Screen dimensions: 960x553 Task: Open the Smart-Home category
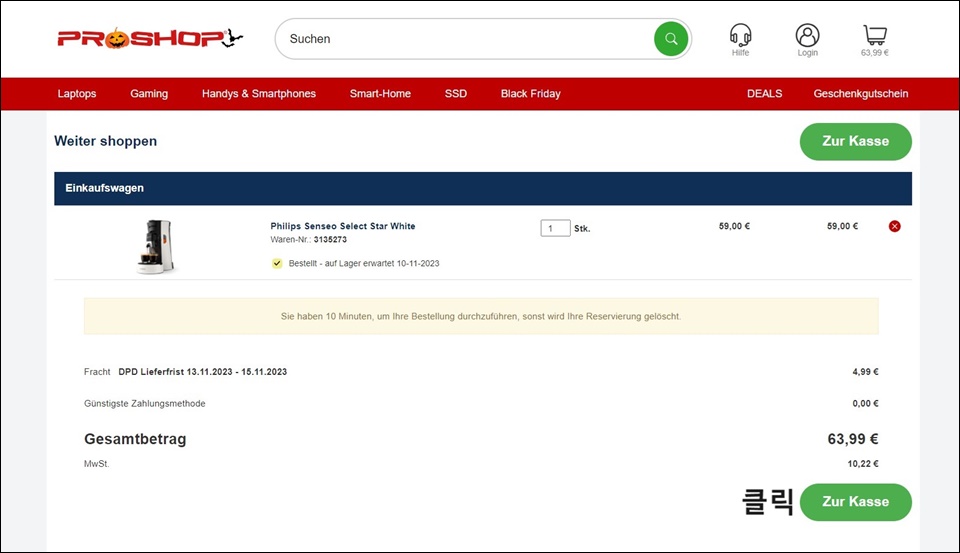coord(380,94)
